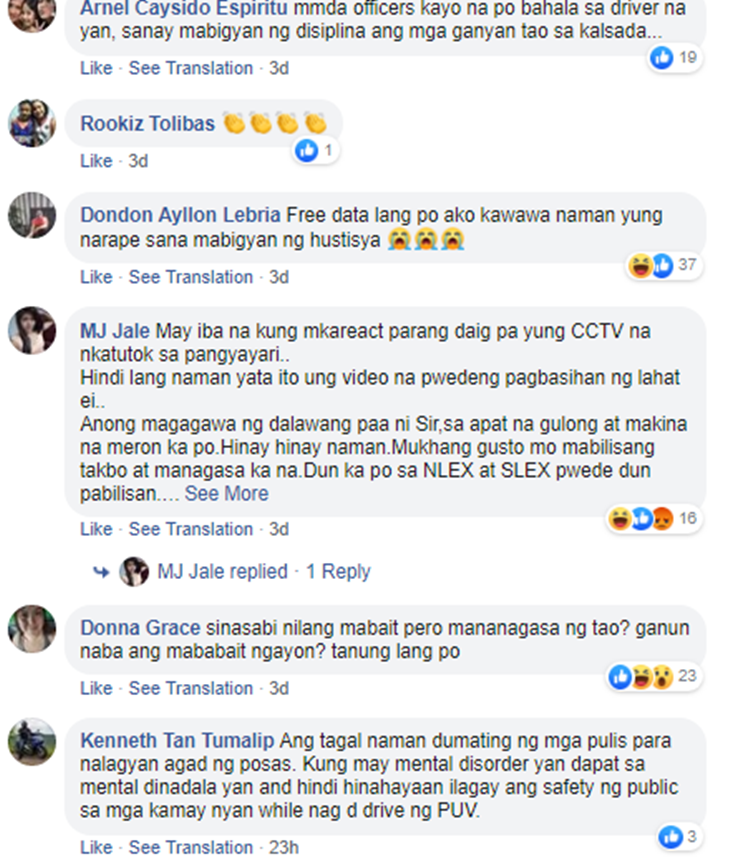The height and width of the screenshot is (864, 750).
Task: Open Donna Grace's profile name link
Action: pos(141,628)
